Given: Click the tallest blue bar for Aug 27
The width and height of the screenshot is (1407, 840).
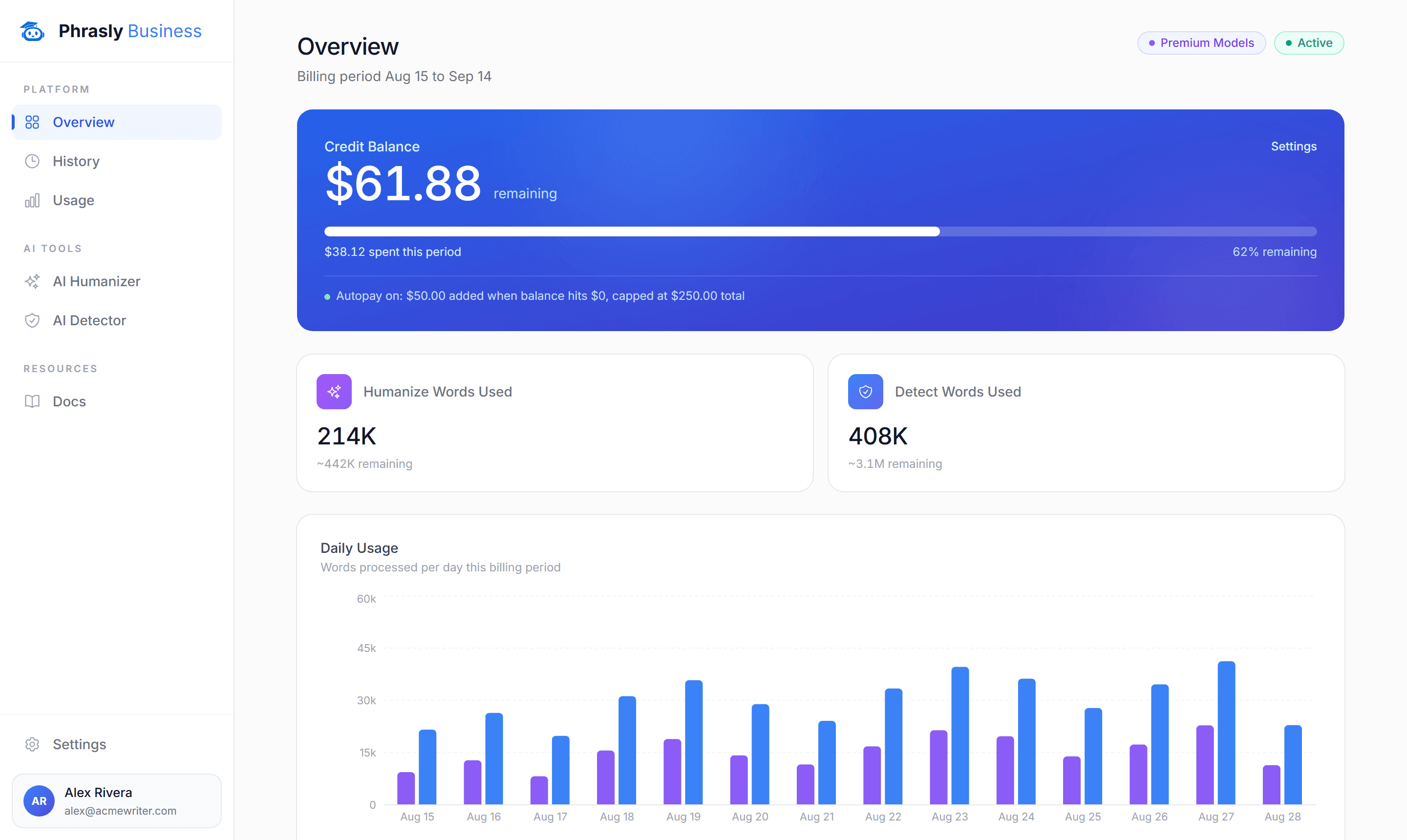Looking at the screenshot, I should pyautogui.click(x=1226, y=733).
